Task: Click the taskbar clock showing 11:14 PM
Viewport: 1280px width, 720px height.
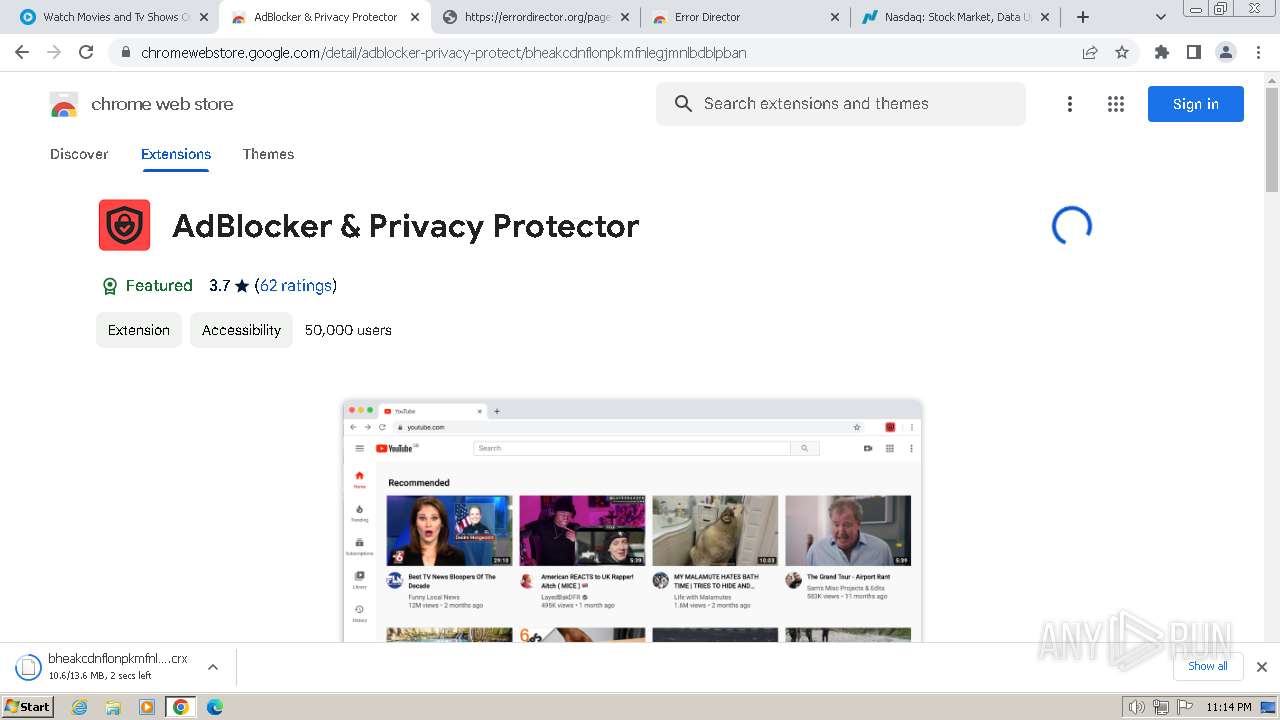Action: (x=1229, y=707)
